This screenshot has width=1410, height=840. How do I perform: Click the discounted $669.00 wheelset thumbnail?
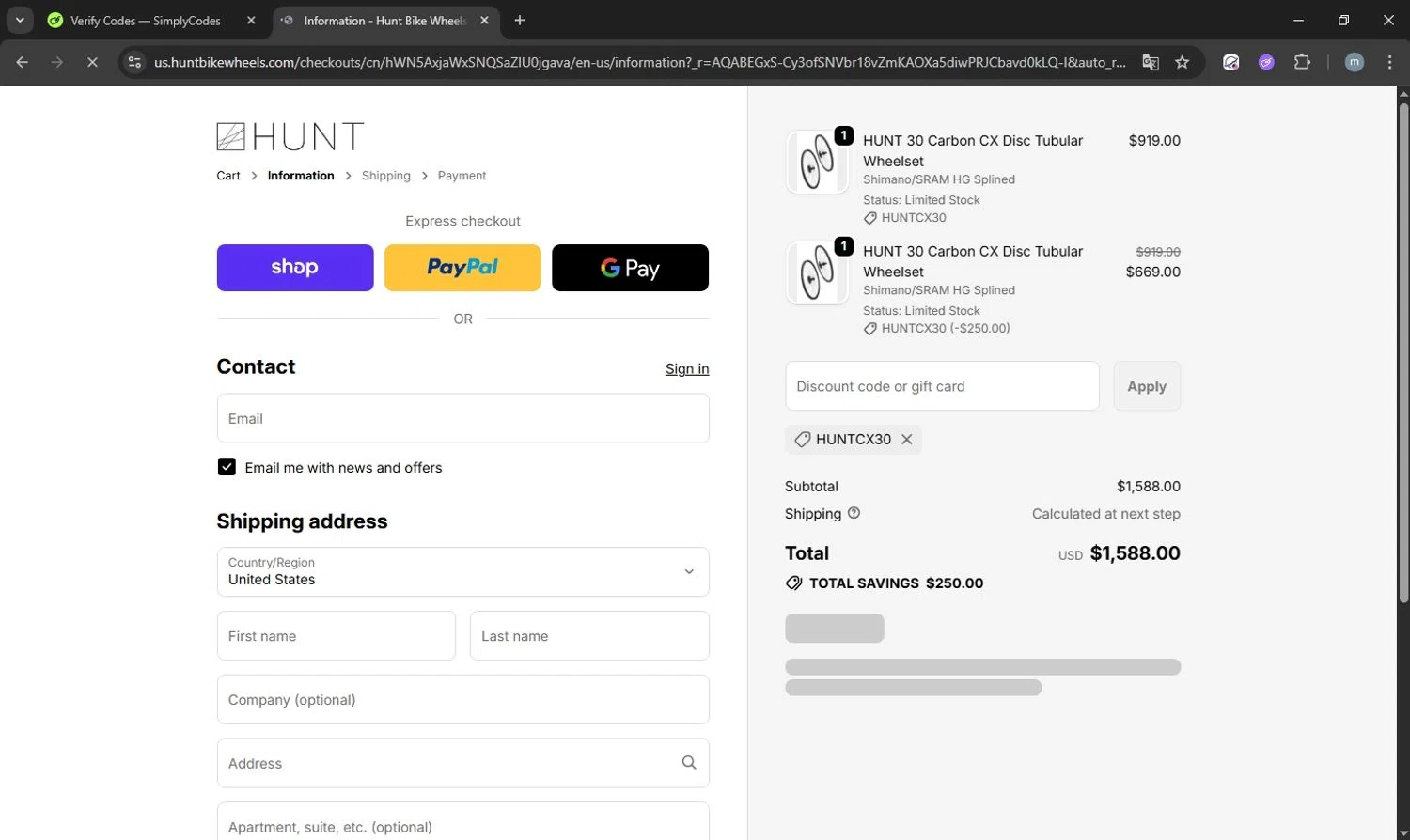coord(817,272)
